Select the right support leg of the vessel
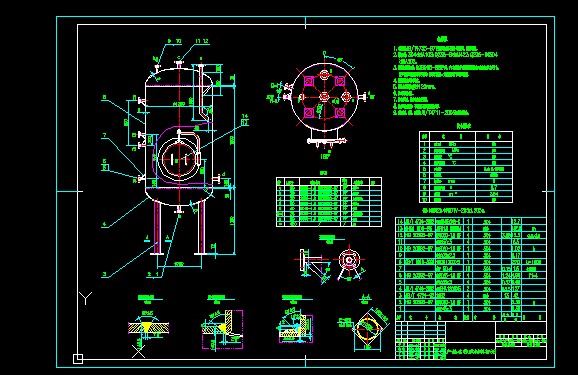578x375 pixels. pos(200,228)
